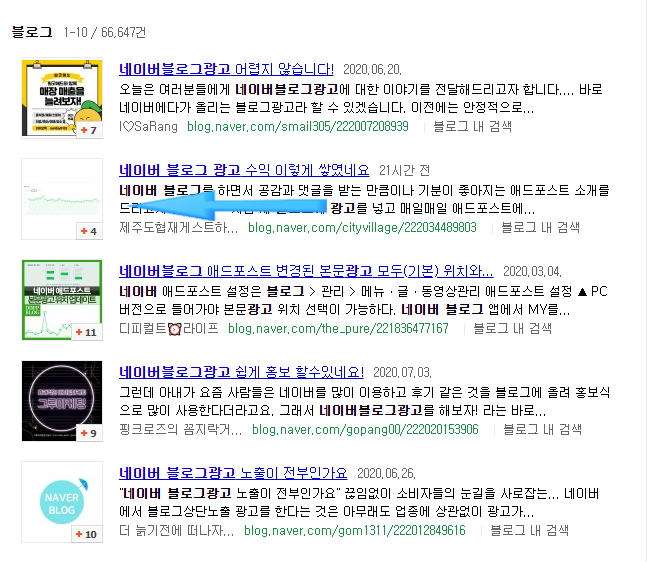Click the 블로그 section heading
This screenshot has width=647, height=564.
point(32,32)
